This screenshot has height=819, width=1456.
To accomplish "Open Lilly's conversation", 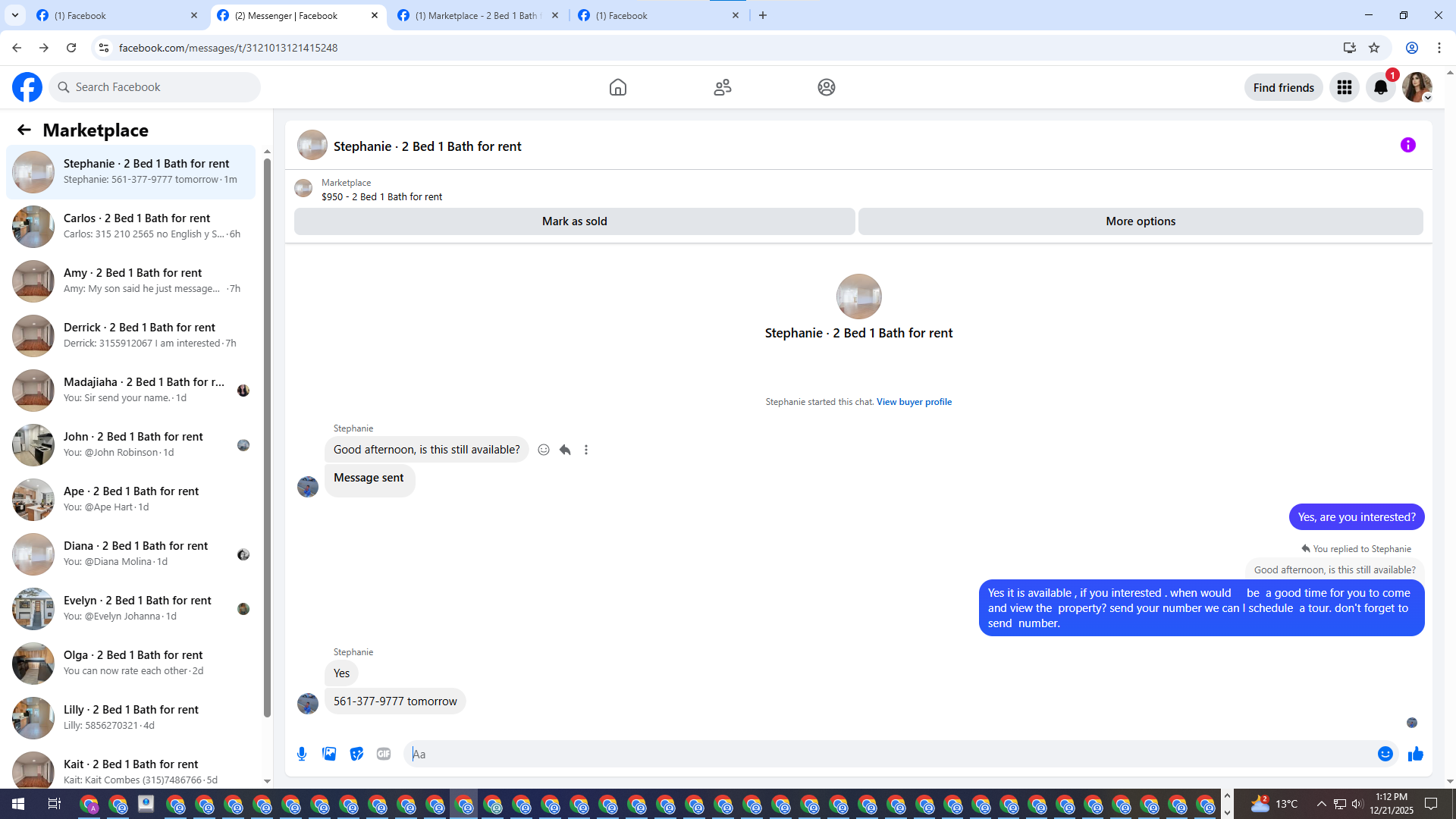I will (x=131, y=718).
